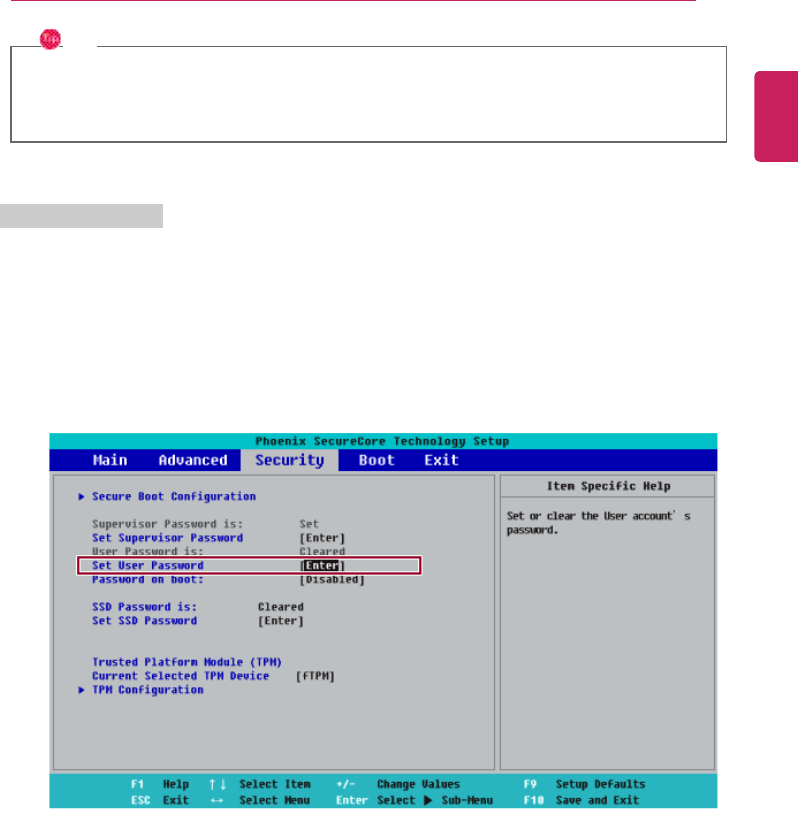Click the Set status of Supervisor Password

coord(309,524)
